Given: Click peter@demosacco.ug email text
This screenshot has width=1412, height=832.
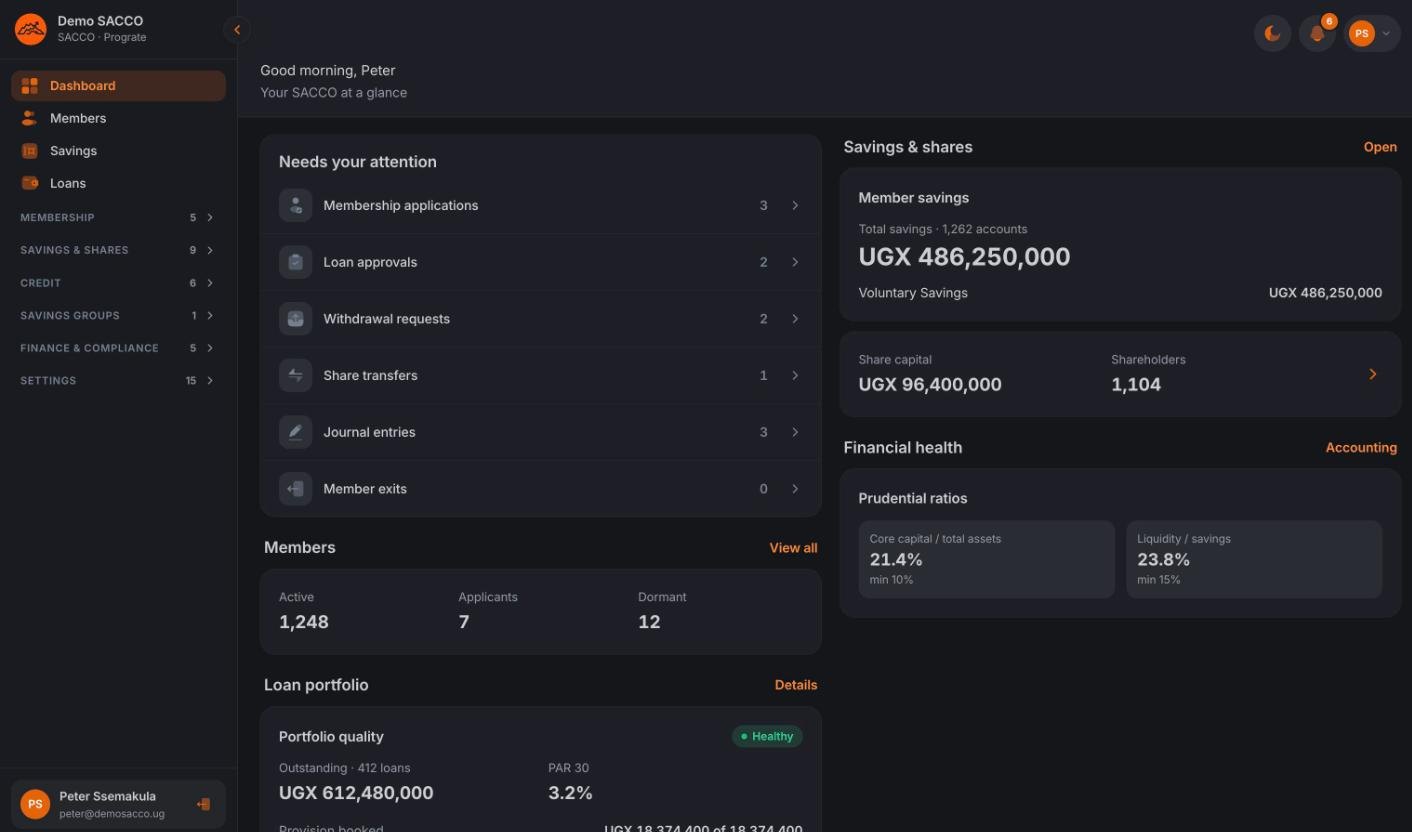Looking at the screenshot, I should [x=112, y=814].
